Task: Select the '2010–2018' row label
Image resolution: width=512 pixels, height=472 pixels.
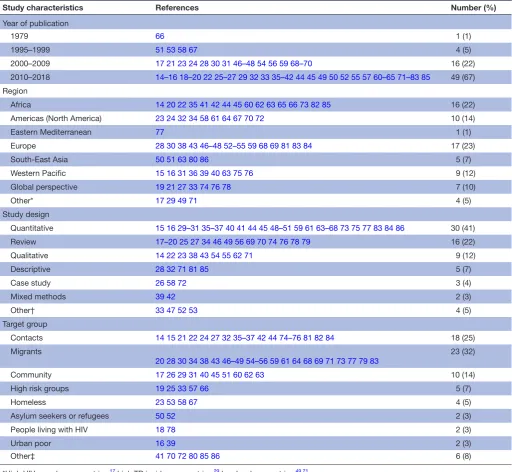Action: (30, 77)
